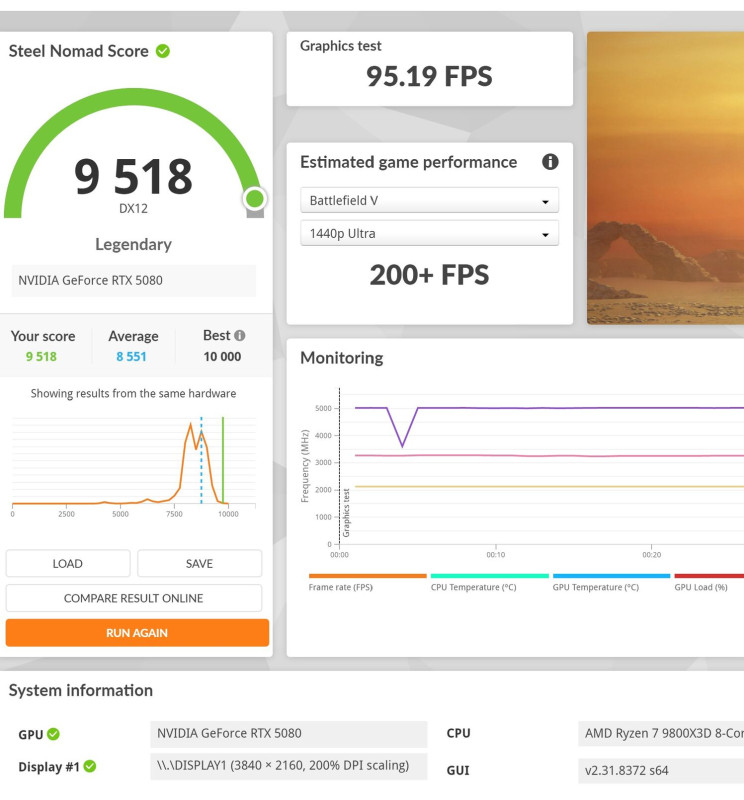Screen dimensions: 744x800
Task: Click the 95.19 FPS graphics test result
Action: click(x=429, y=77)
